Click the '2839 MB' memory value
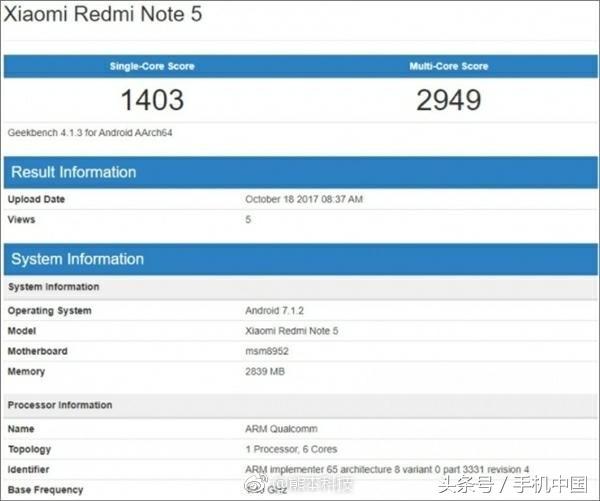 pos(265,372)
